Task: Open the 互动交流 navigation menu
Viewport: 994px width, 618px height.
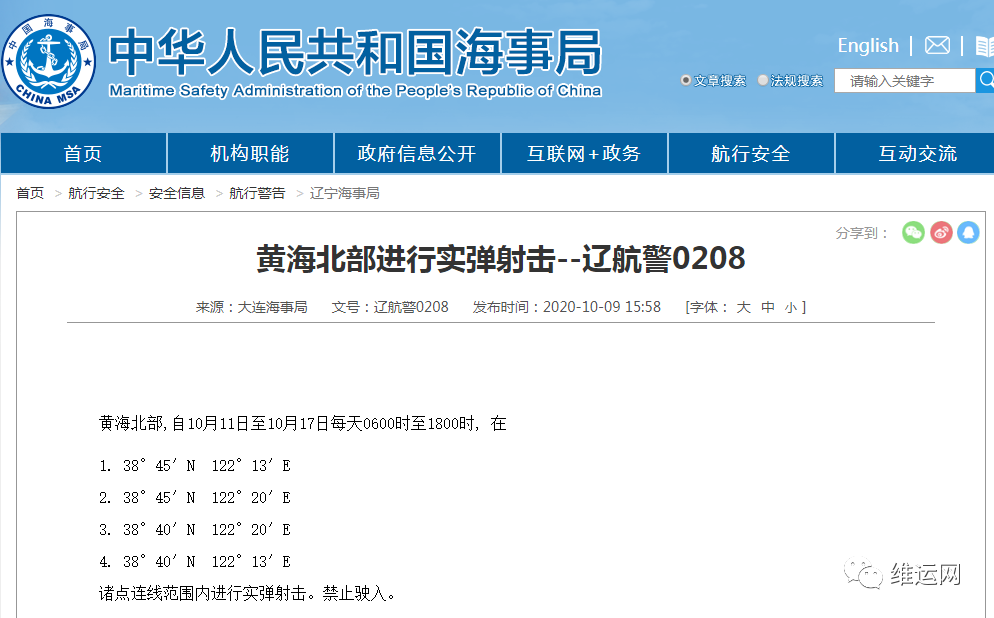Action: pyautogui.click(x=915, y=153)
